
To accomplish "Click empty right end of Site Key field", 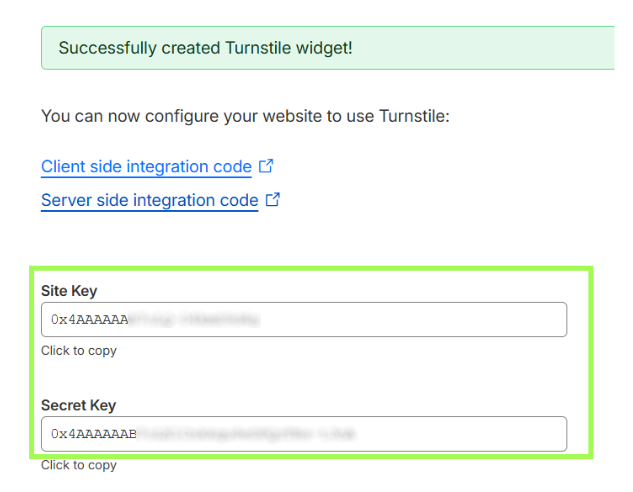I will point(480,320).
